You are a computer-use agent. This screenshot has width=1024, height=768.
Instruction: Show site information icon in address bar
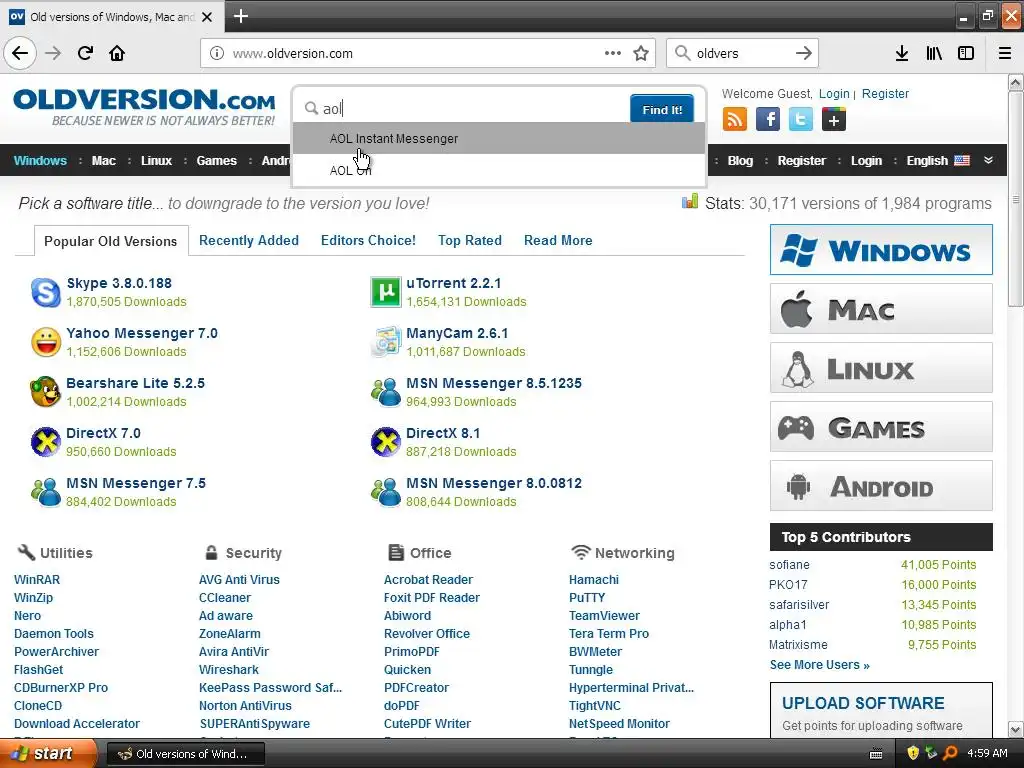[217, 54]
